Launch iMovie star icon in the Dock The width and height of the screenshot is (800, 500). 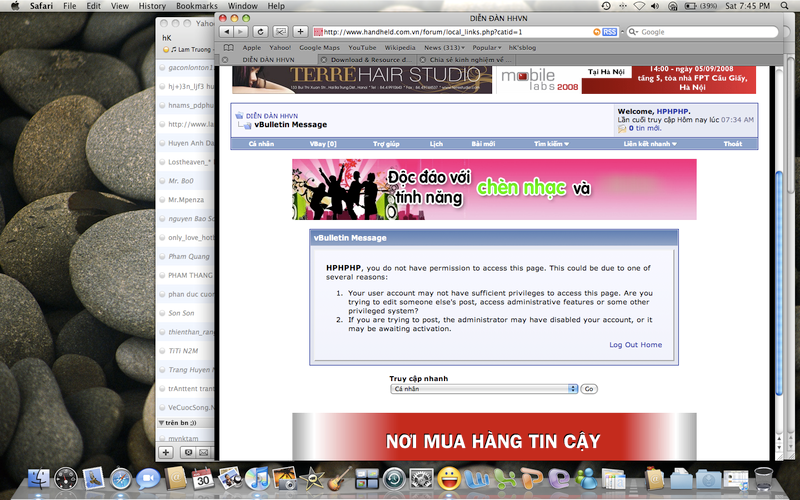[x=312, y=479]
